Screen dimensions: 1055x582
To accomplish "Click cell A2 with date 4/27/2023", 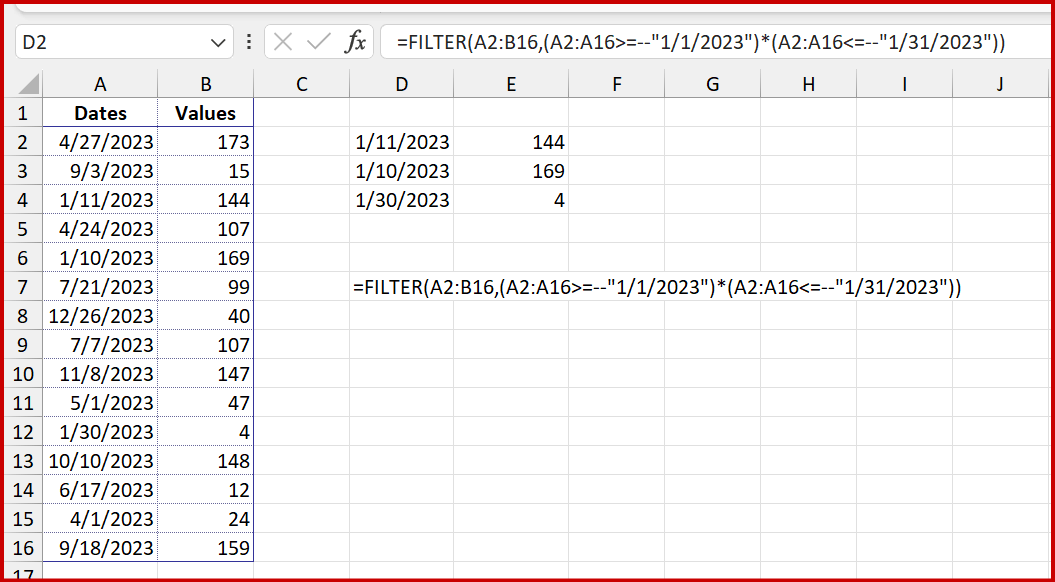I will (100, 142).
